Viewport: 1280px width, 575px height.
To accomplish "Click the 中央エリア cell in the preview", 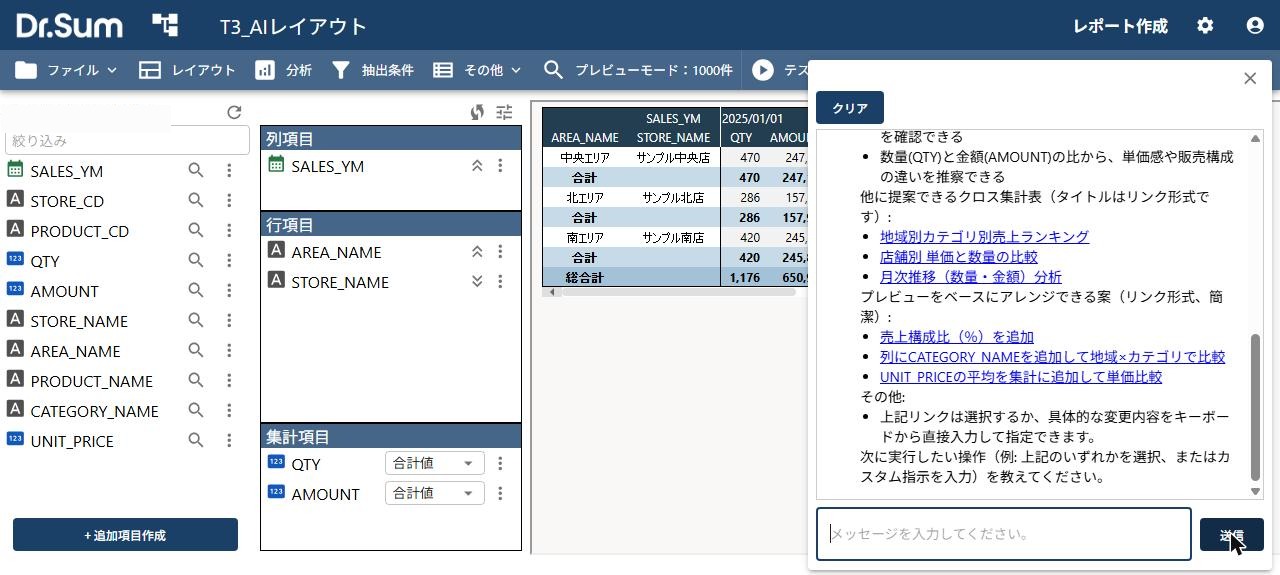I will click(585, 158).
